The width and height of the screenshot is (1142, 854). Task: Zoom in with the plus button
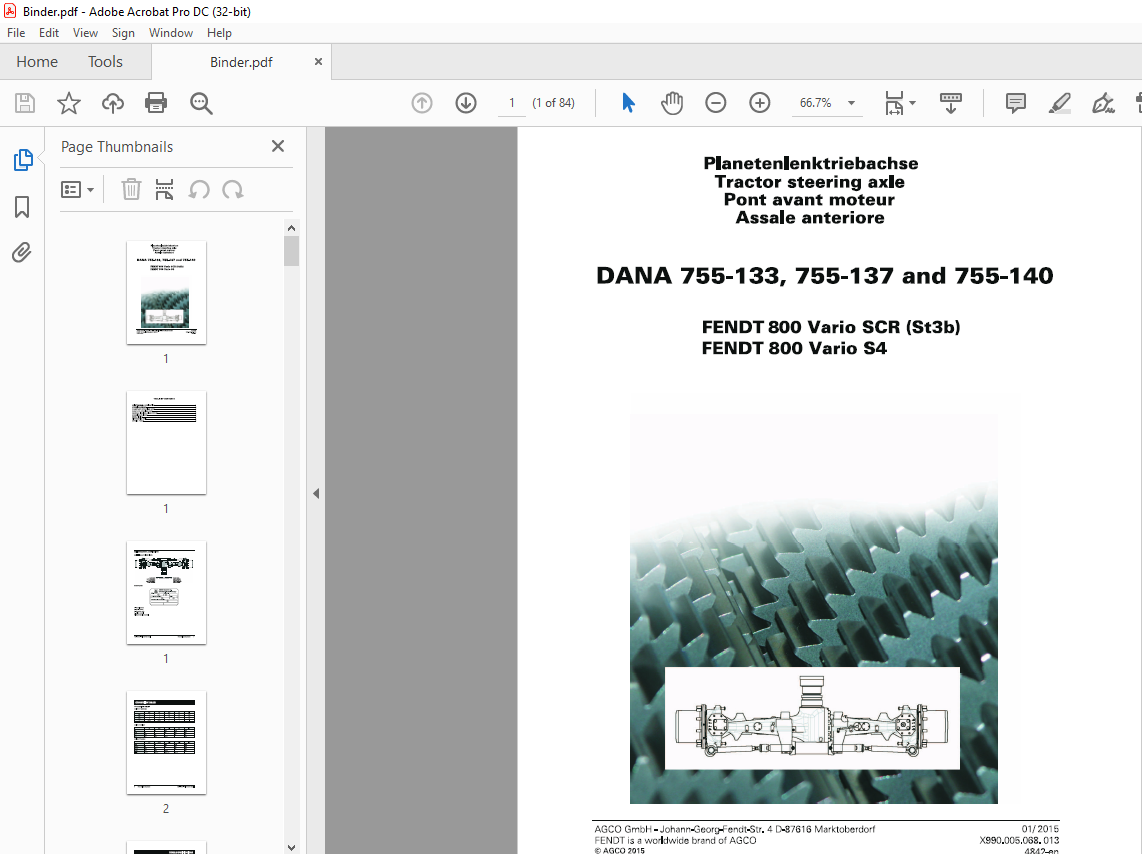(x=760, y=103)
